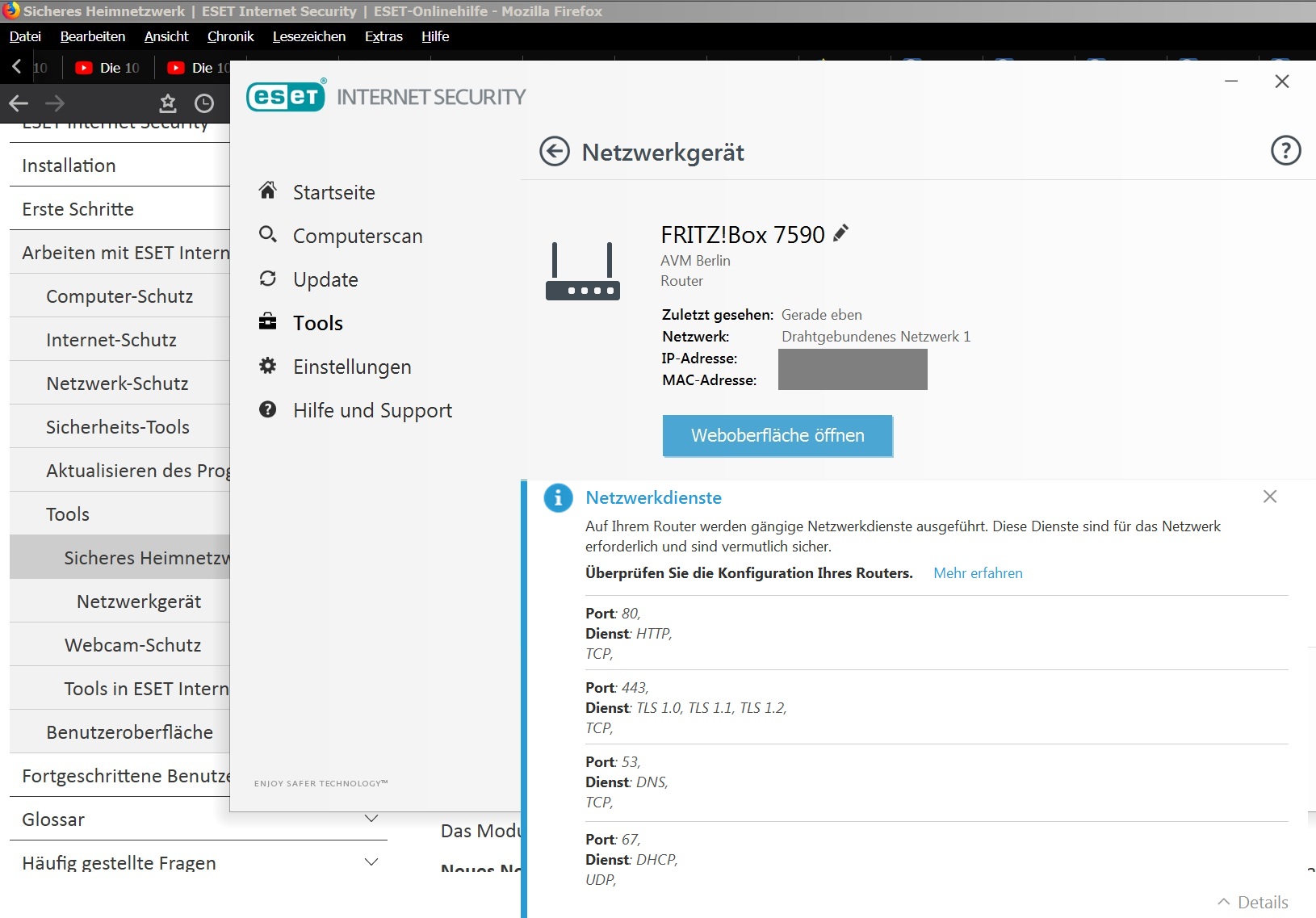The height and width of the screenshot is (918, 1316).
Task: Click the Firefox bookmarks star icon
Action: pos(168,103)
